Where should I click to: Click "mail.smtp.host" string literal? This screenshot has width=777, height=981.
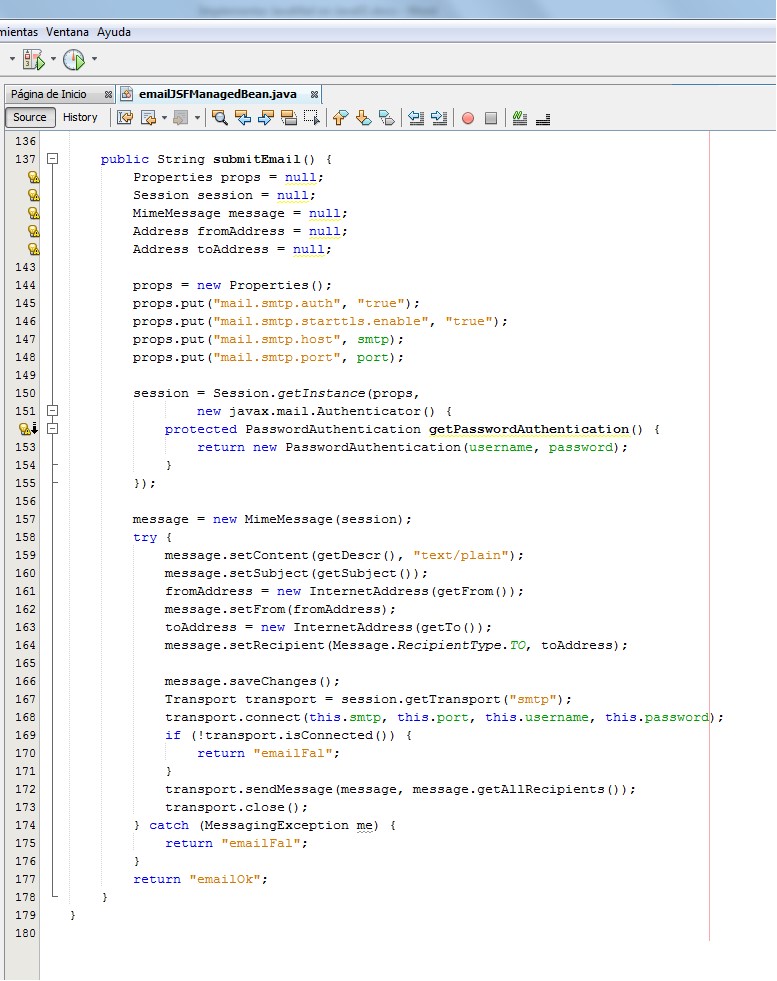[x=277, y=339]
